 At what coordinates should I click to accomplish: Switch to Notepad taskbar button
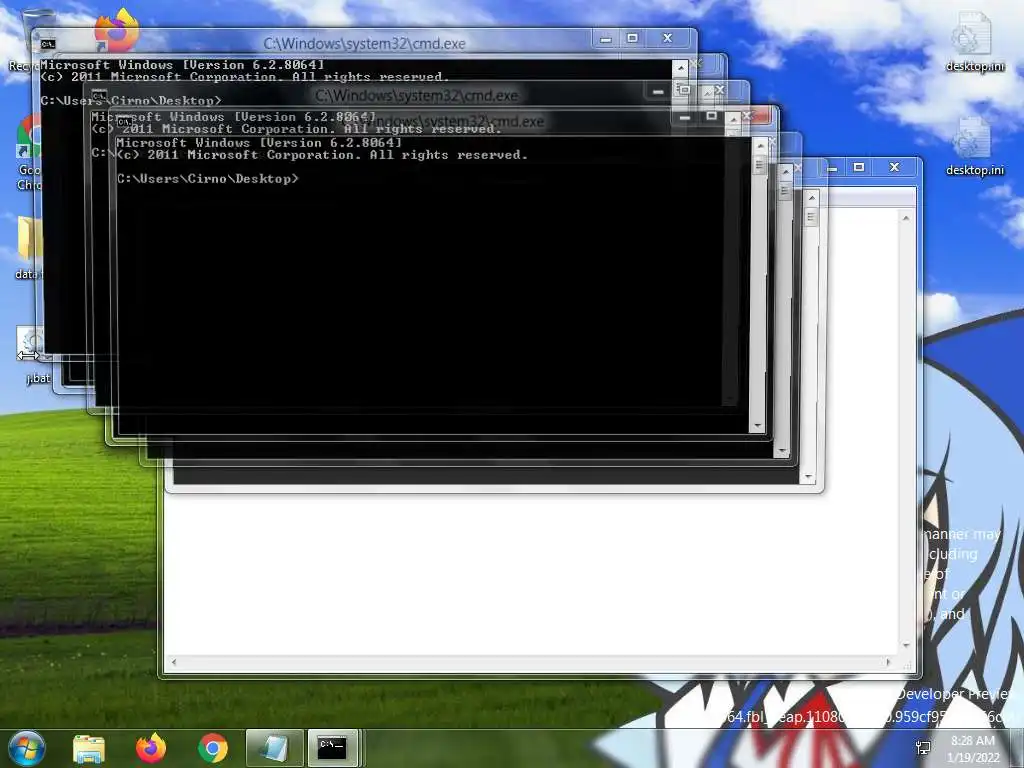pyautogui.click(x=274, y=748)
